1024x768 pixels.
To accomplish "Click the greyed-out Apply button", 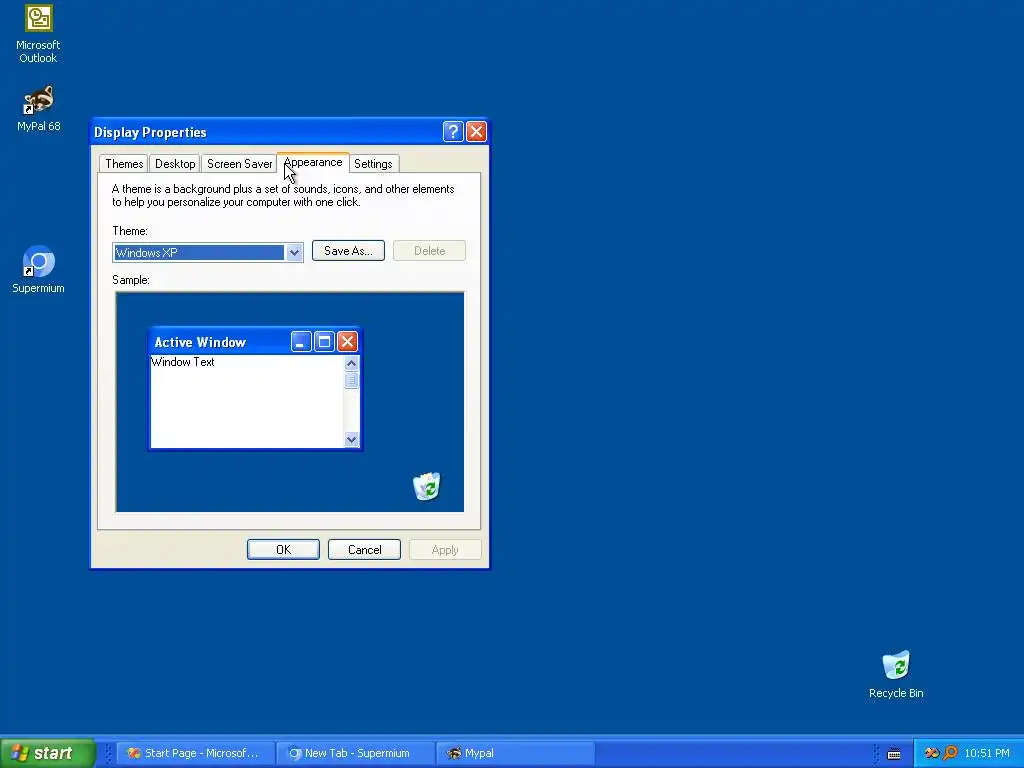I will point(445,550).
